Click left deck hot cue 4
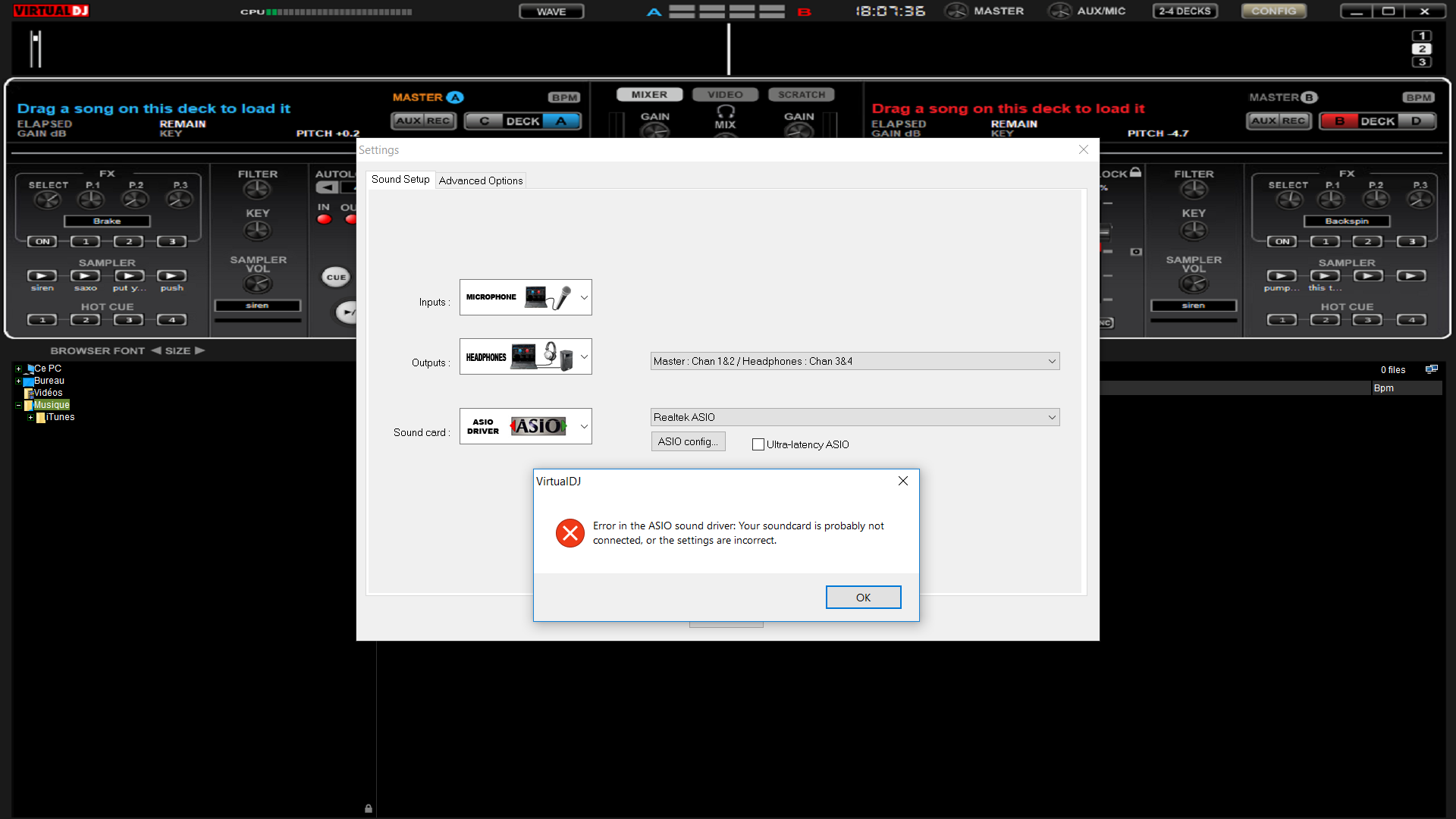 172,320
